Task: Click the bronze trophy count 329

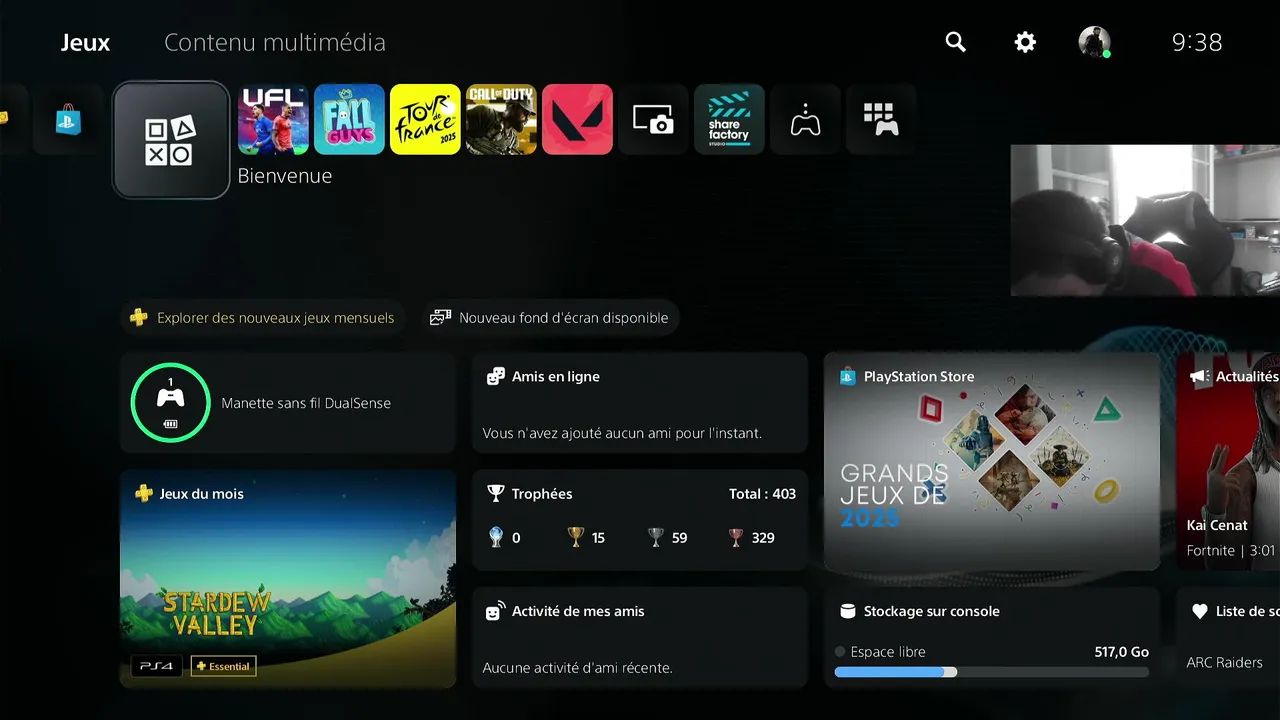Action: pos(751,537)
